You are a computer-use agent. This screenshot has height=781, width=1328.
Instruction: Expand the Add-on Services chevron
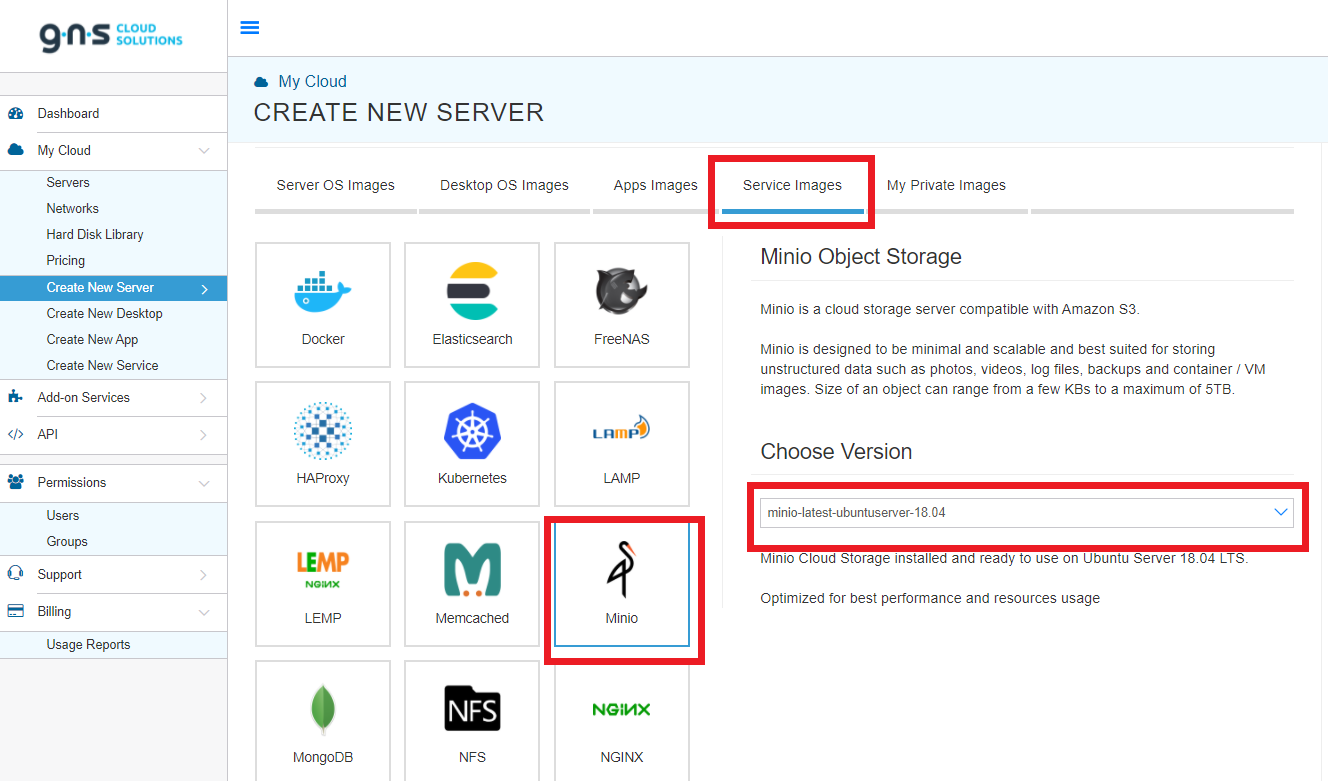tap(204, 398)
